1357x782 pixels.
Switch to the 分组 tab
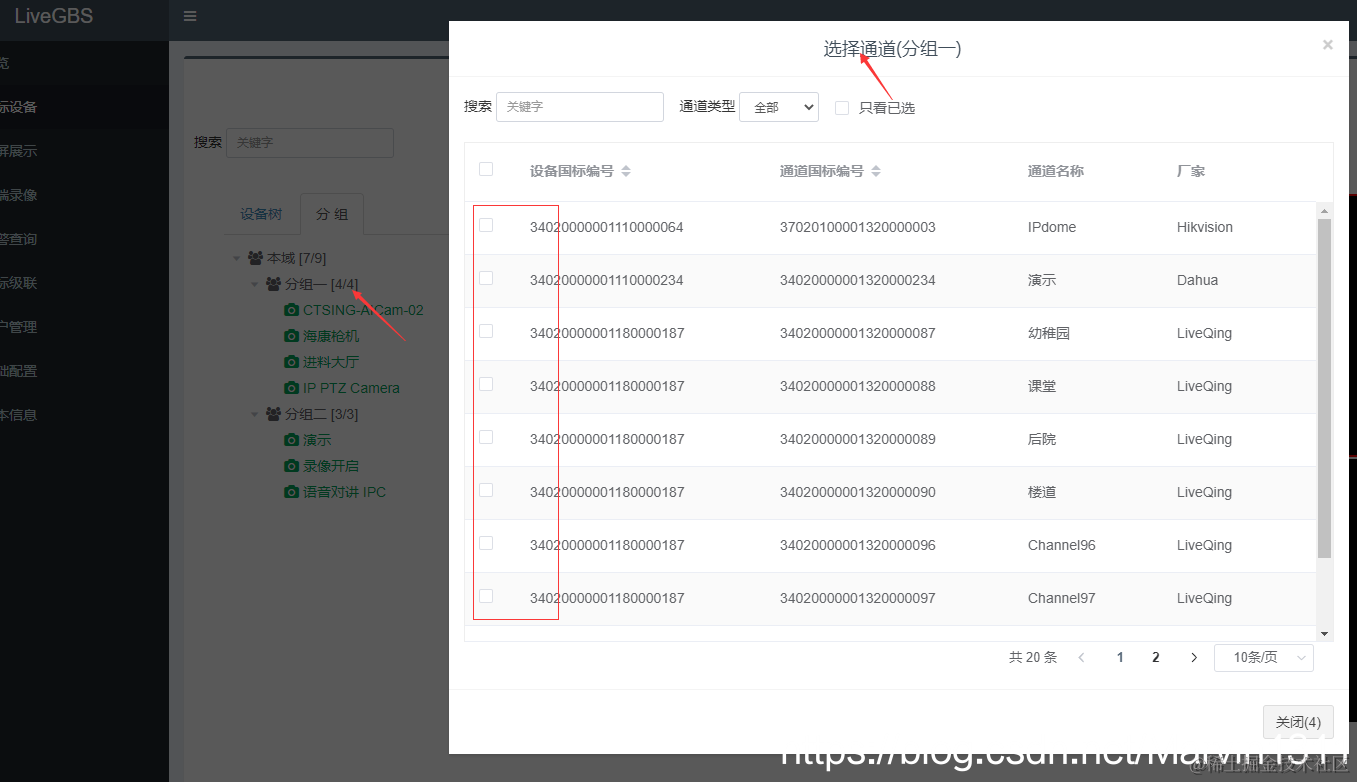(x=332, y=214)
